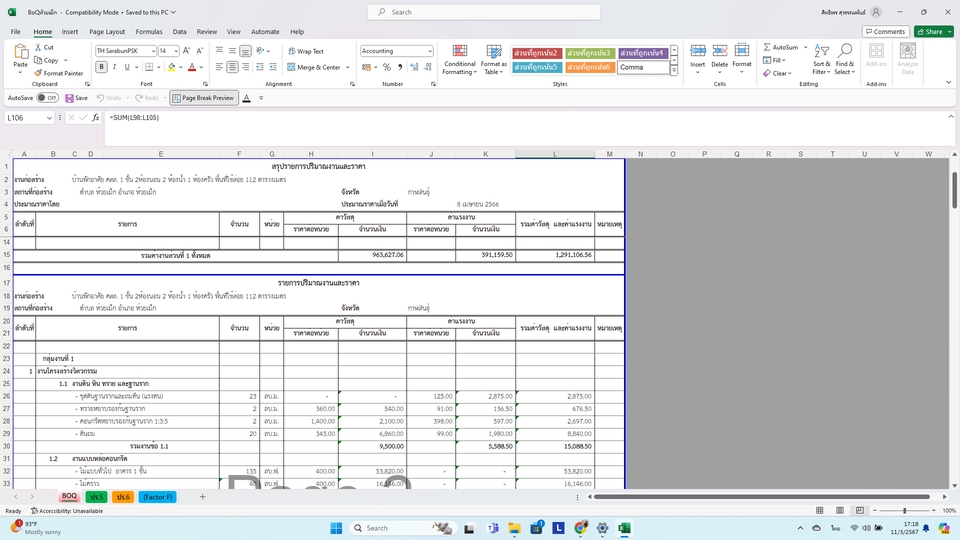Open Name Box dropdown
Screen dimensions: 960x540
click(48, 118)
